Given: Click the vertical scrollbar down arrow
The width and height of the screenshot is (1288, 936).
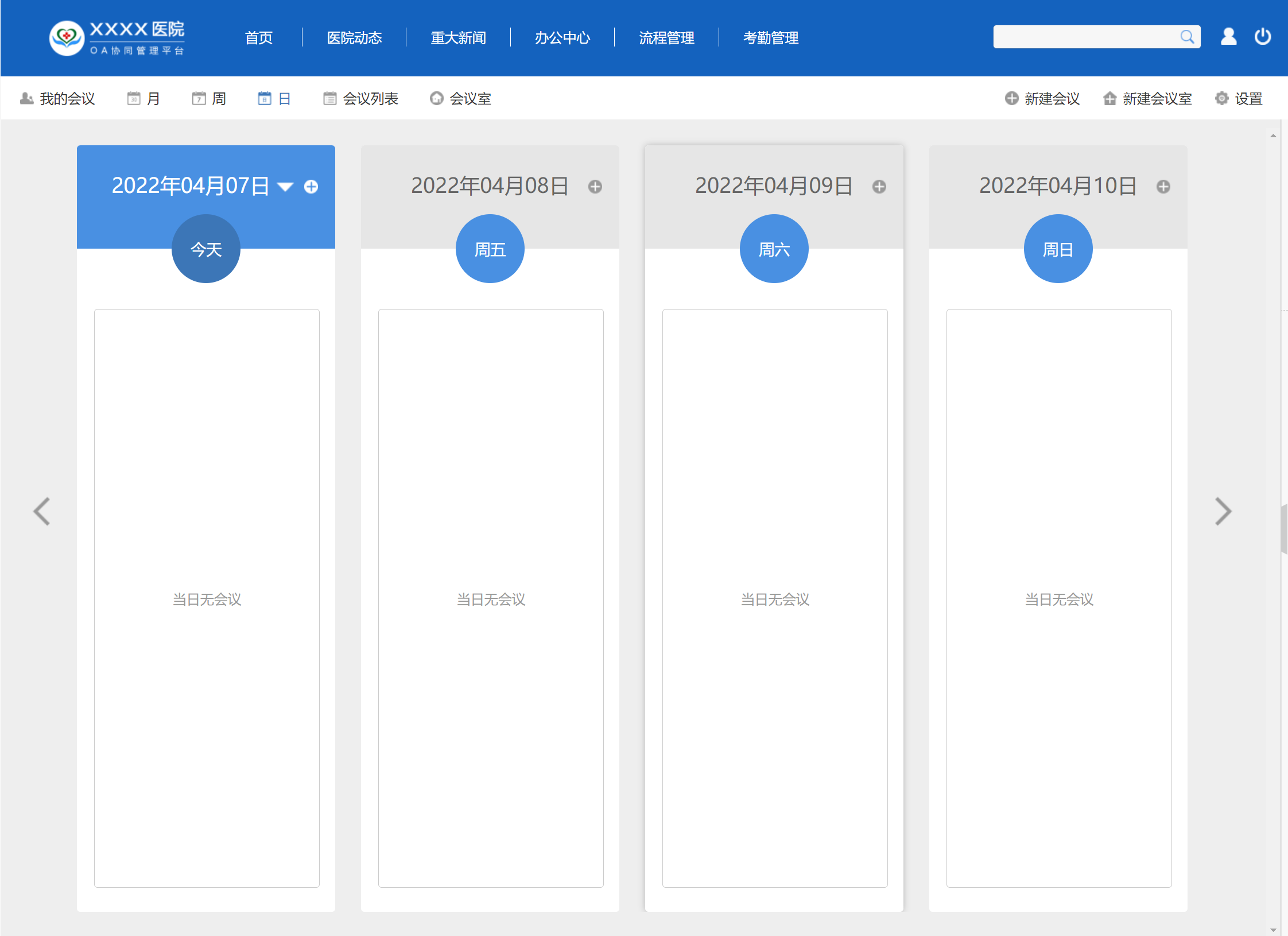Looking at the screenshot, I should pyautogui.click(x=1273, y=930).
